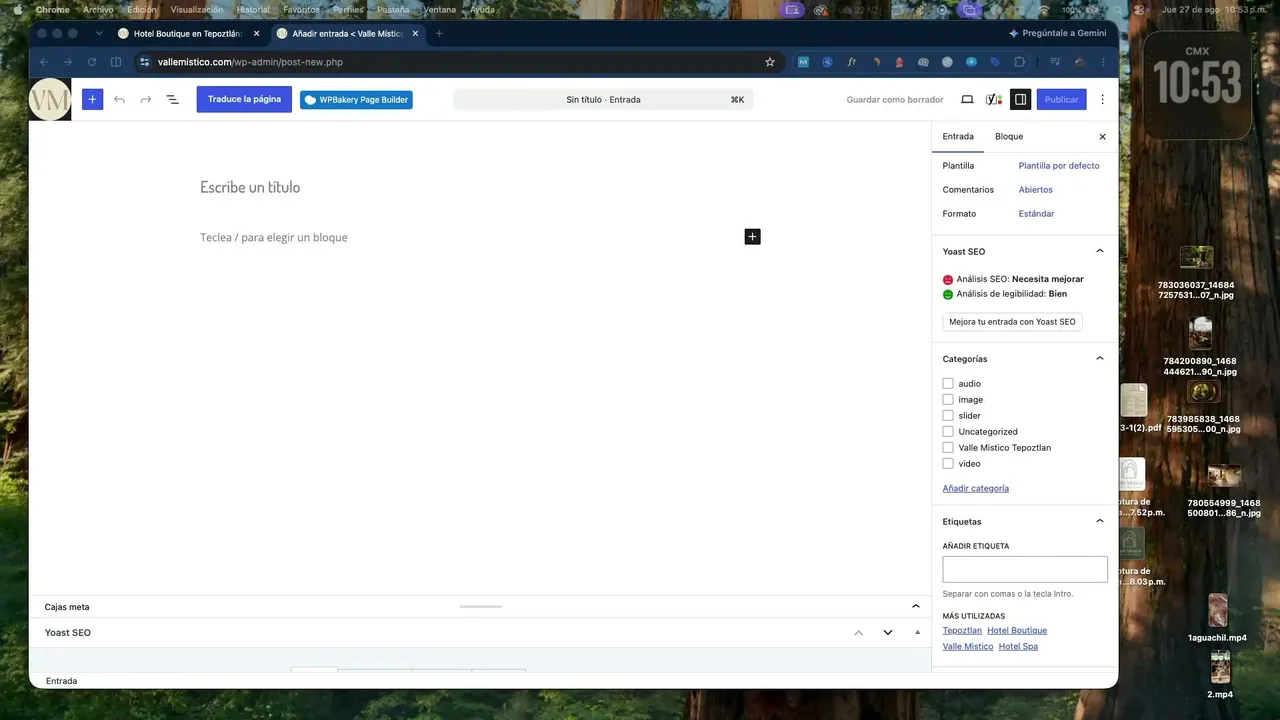
Task: Click Mejora tu entrada con Yoast SEO
Action: coord(1012,322)
